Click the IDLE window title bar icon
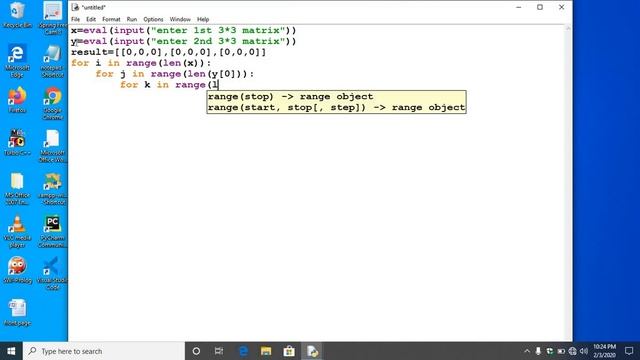The image size is (640, 360). coord(75,7)
